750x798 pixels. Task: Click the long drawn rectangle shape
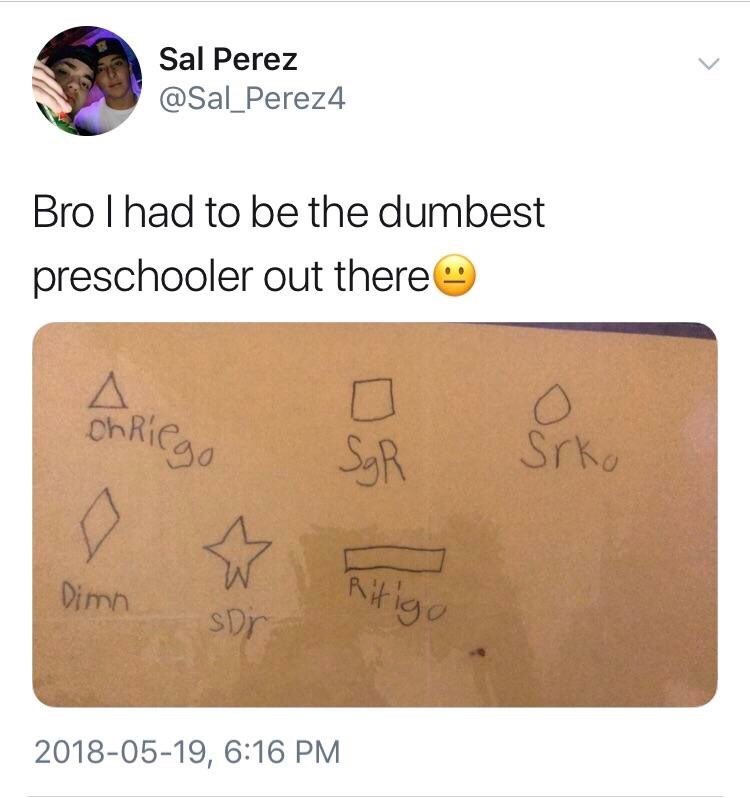pyautogui.click(x=394, y=560)
